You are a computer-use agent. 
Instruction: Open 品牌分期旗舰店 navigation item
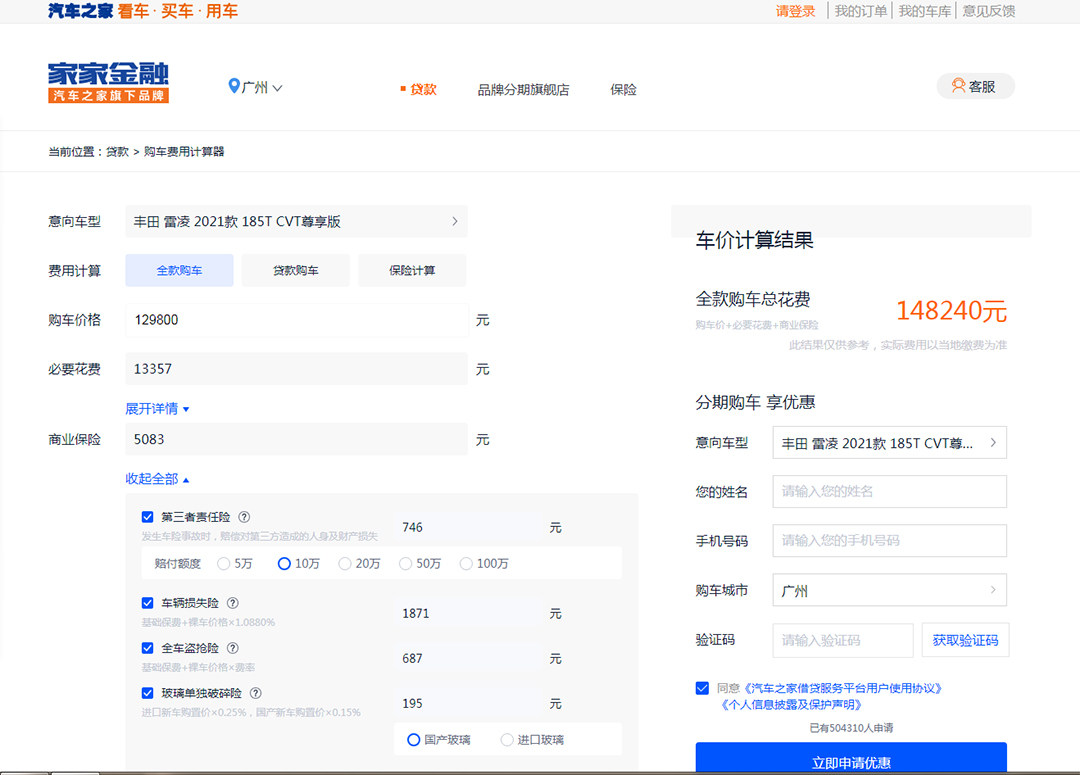pyautogui.click(x=523, y=90)
